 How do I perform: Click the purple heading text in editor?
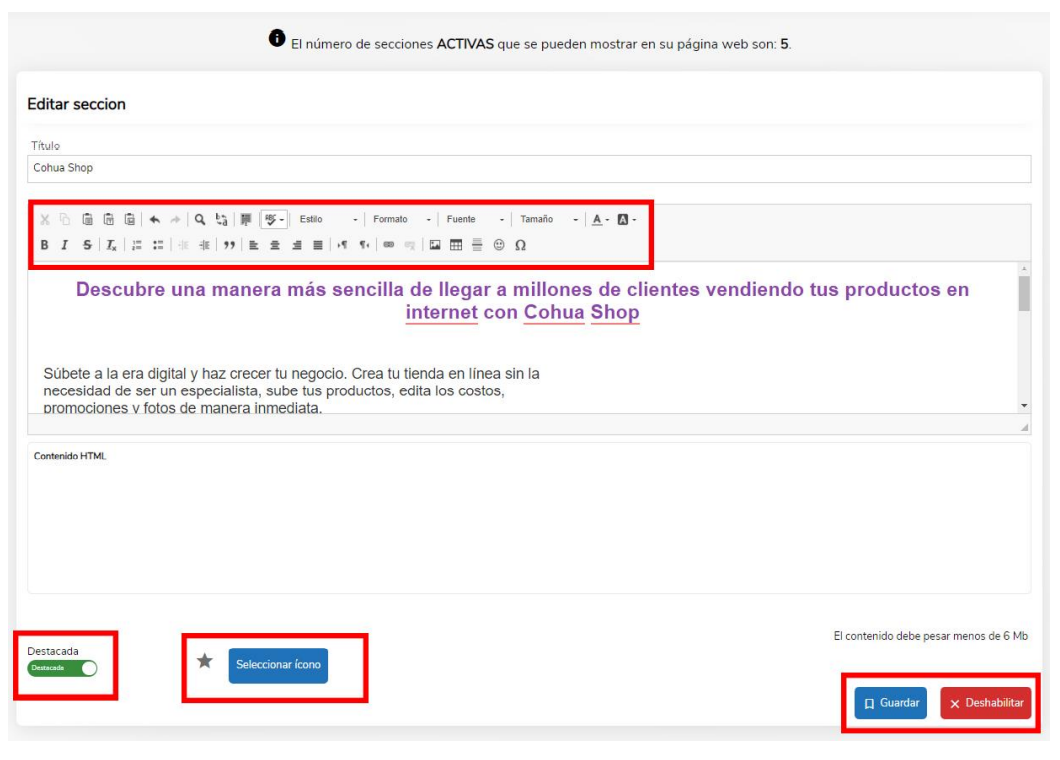pyautogui.click(x=522, y=301)
